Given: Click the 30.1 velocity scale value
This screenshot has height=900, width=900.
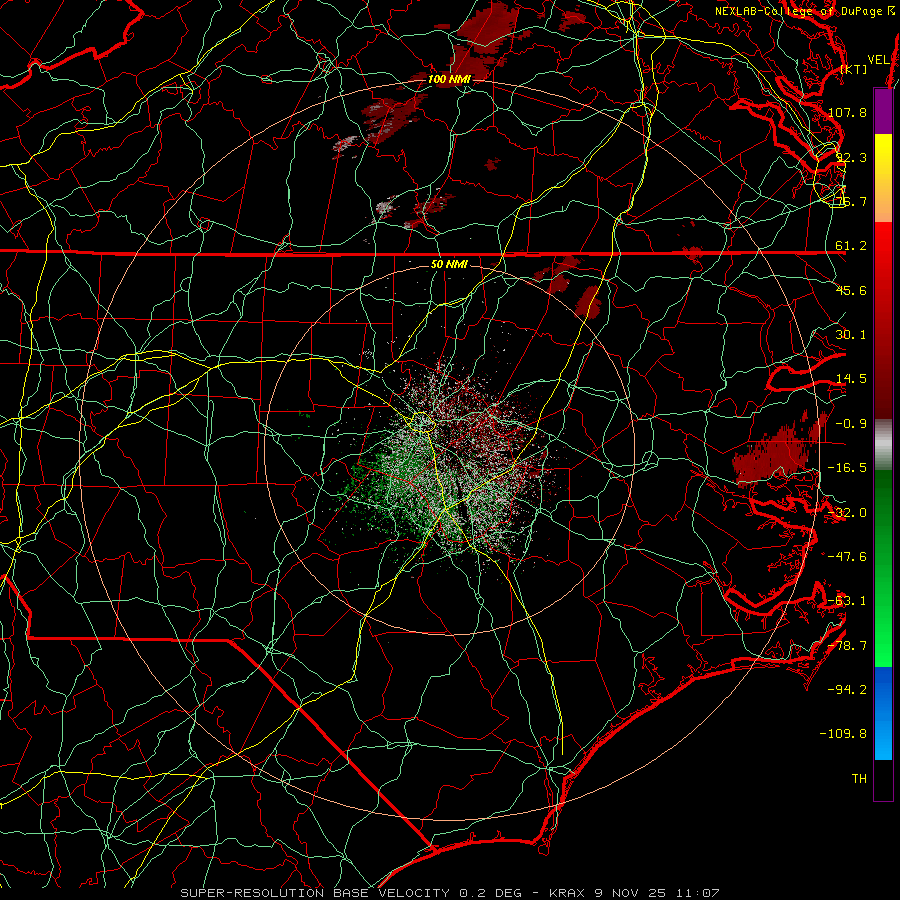Looking at the screenshot, I should pyautogui.click(x=851, y=335).
